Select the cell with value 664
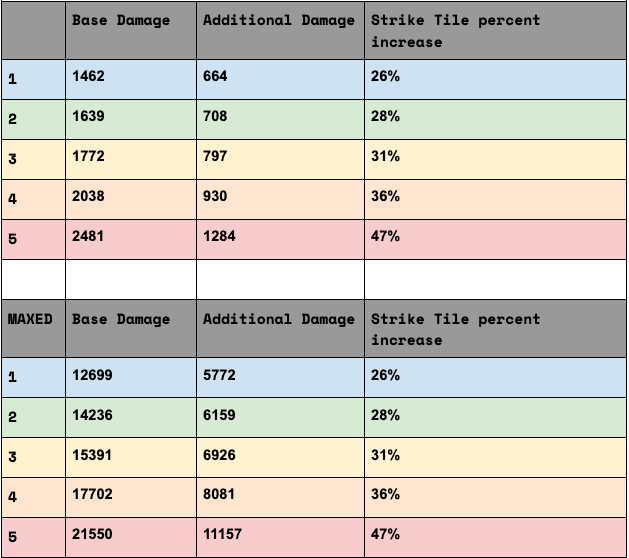This screenshot has height=558, width=629. [x=280, y=79]
